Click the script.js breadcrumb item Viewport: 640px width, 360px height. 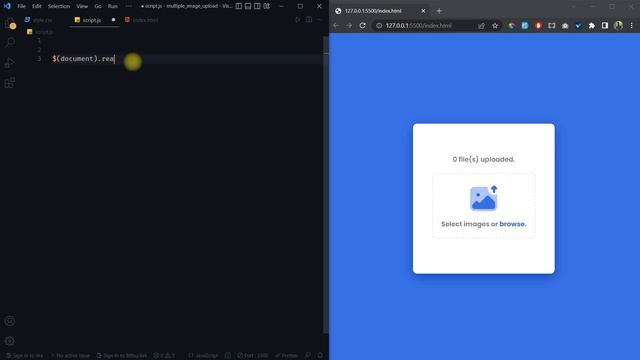(x=40, y=32)
